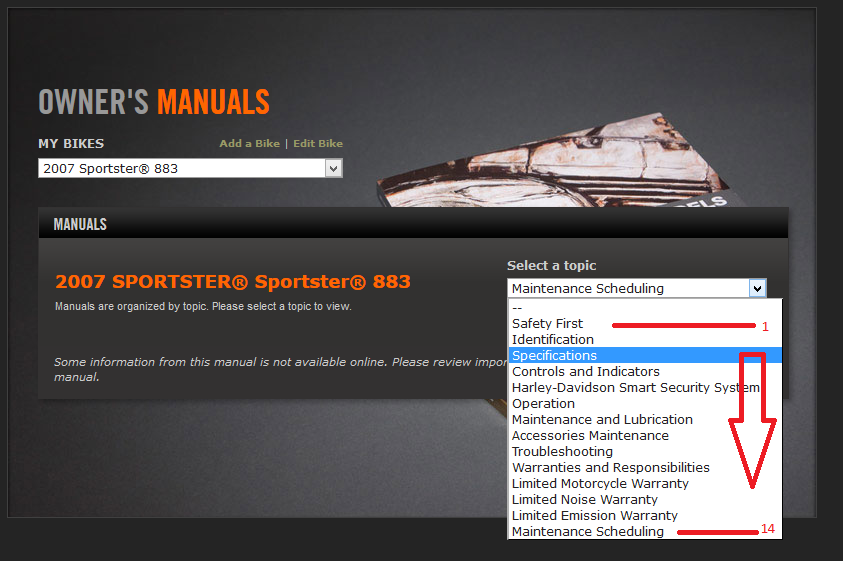
Task: Select Maintenance Scheduling at list bottom
Action: [x=587, y=532]
